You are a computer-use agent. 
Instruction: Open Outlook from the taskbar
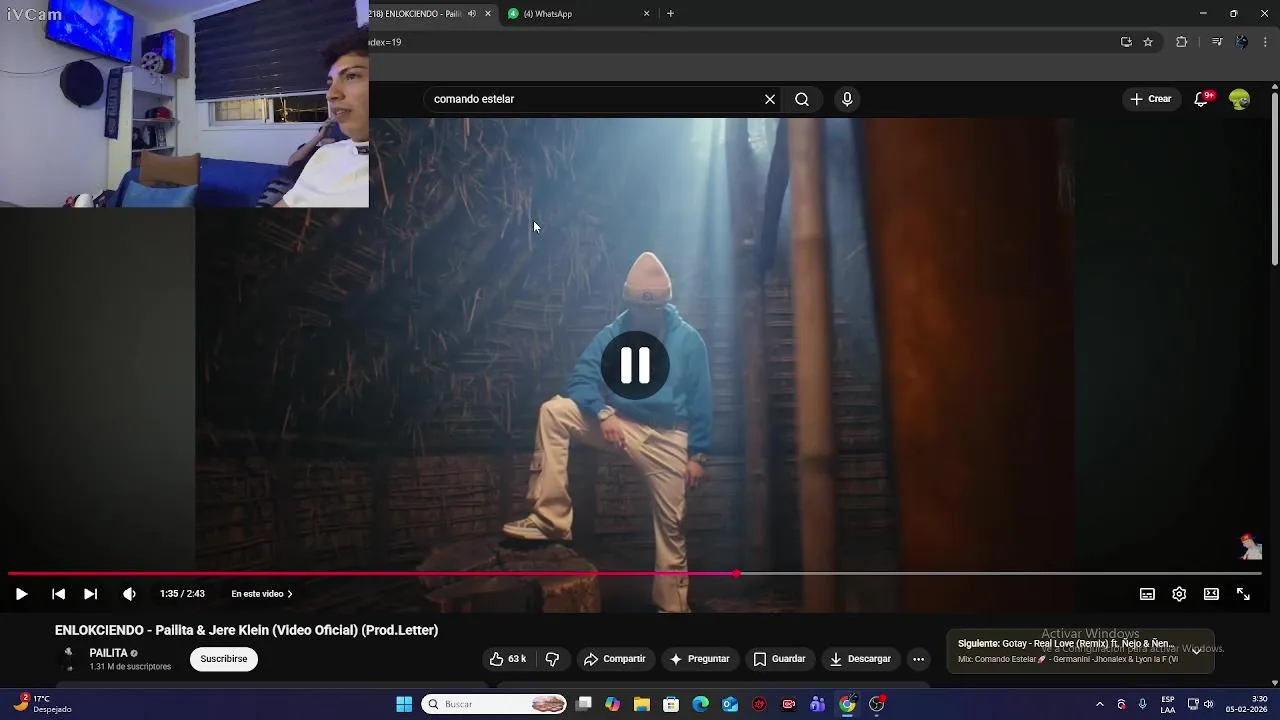coord(730,705)
